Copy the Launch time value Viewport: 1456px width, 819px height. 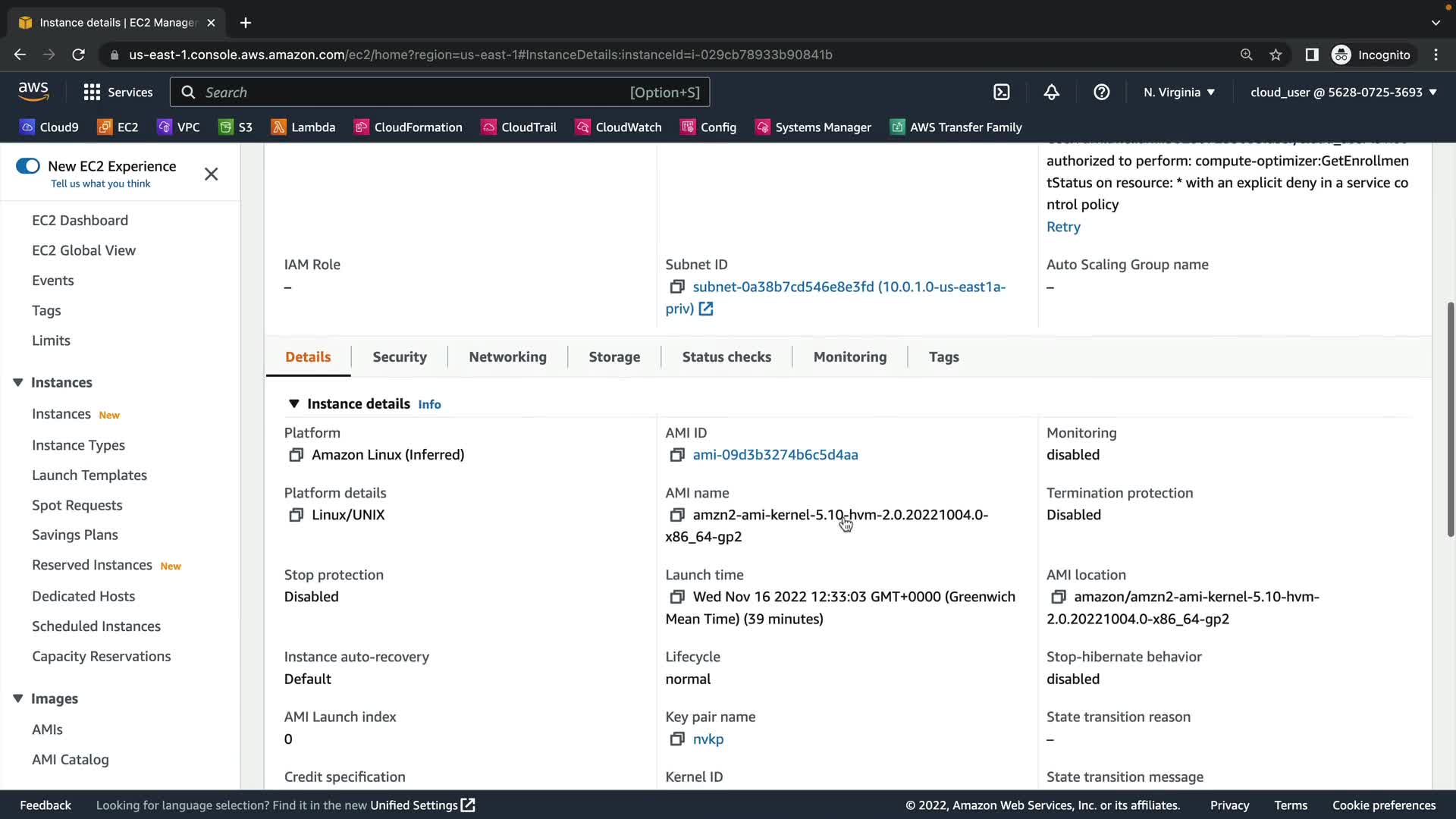click(676, 598)
